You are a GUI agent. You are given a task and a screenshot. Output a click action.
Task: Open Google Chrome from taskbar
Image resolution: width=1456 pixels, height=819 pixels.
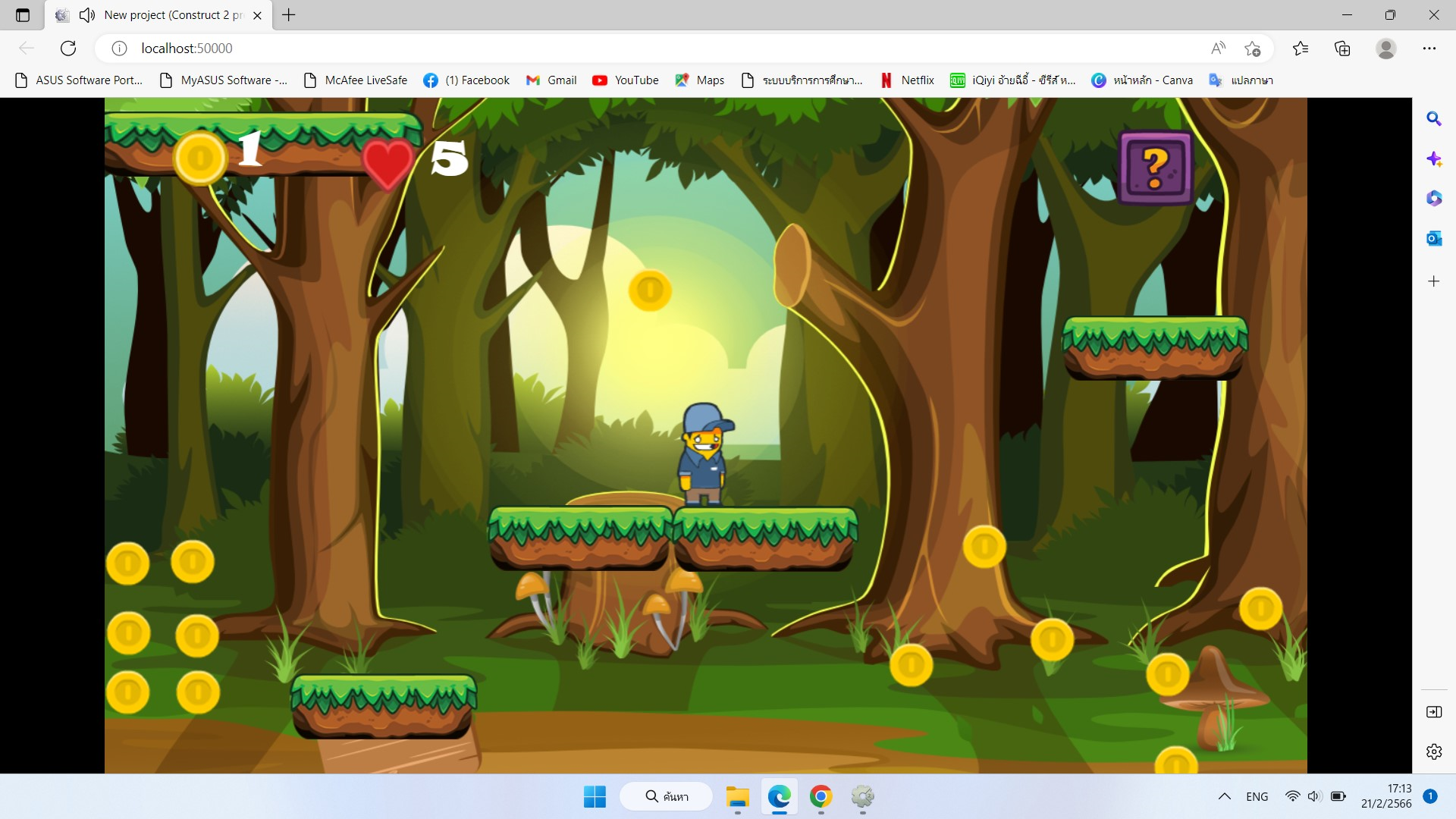click(821, 797)
